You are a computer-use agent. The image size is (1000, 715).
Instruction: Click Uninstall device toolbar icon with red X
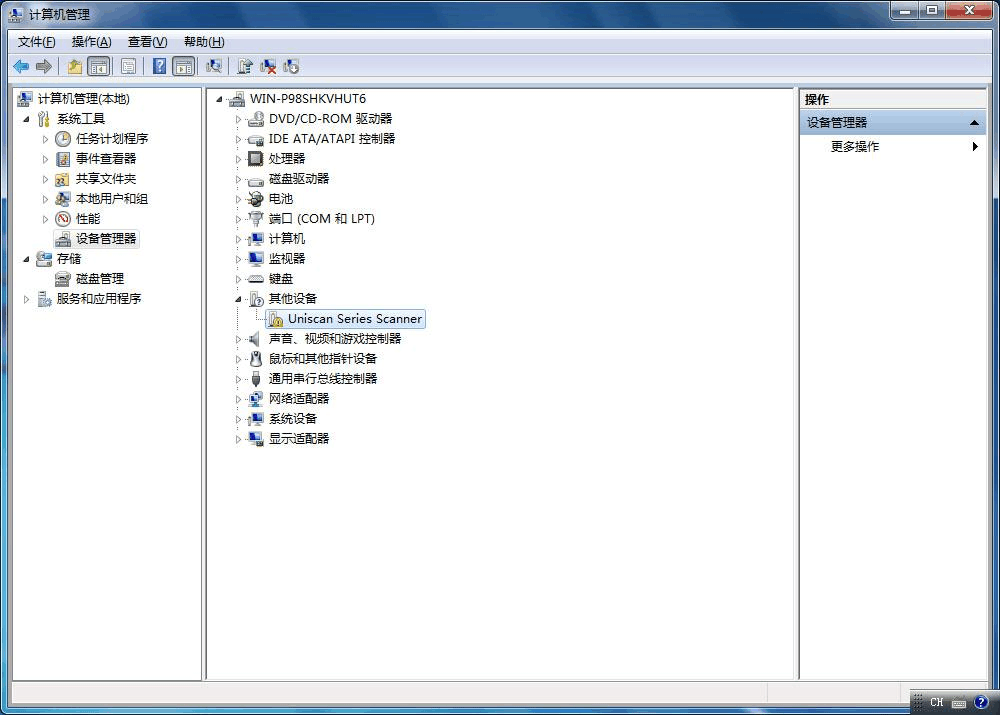click(268, 66)
